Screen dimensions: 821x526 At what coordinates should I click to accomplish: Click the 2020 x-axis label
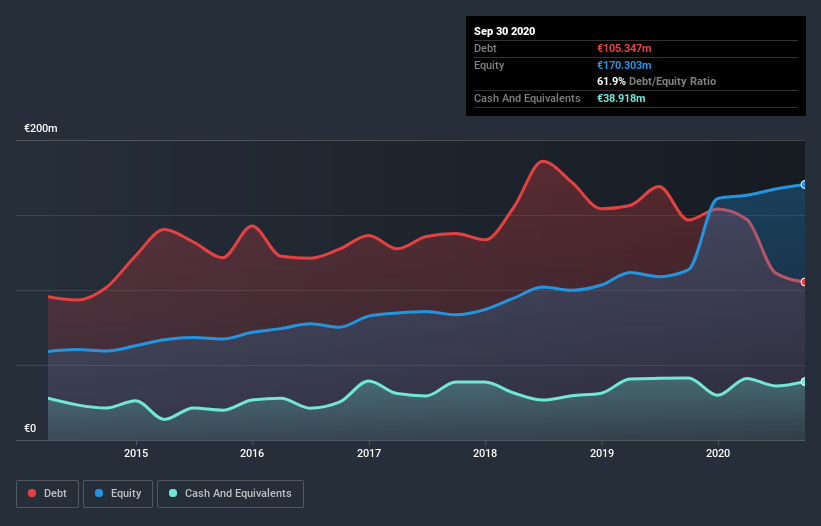[x=718, y=453]
